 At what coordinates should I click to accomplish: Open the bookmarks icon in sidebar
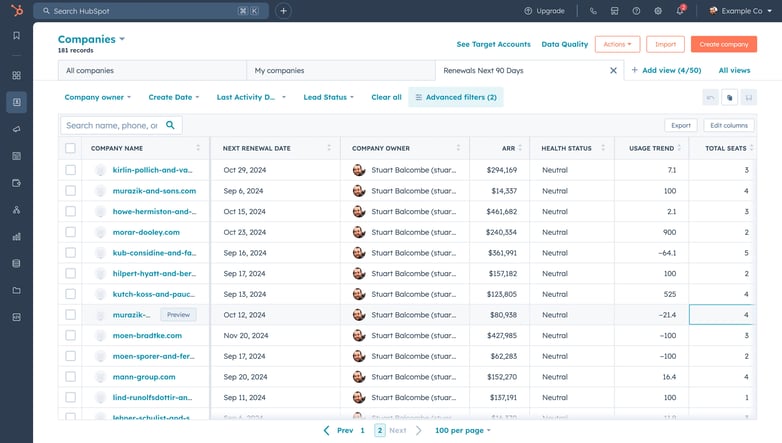[x=16, y=35]
